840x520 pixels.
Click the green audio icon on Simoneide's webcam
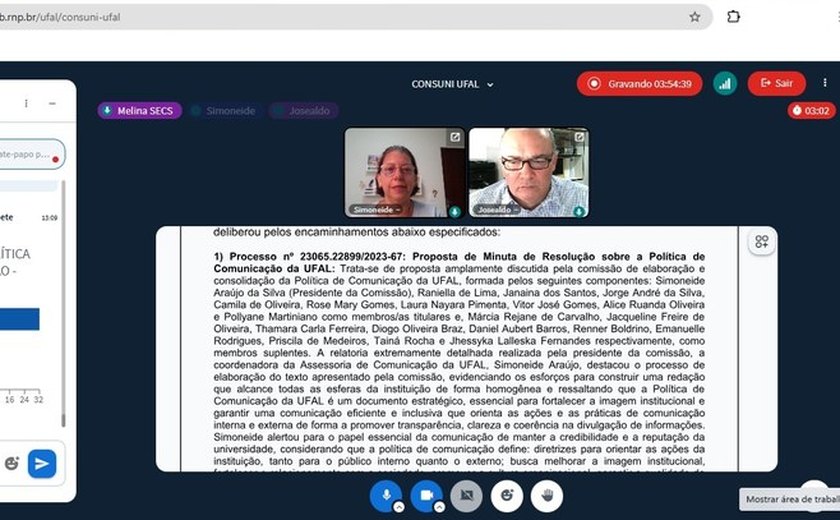(454, 212)
